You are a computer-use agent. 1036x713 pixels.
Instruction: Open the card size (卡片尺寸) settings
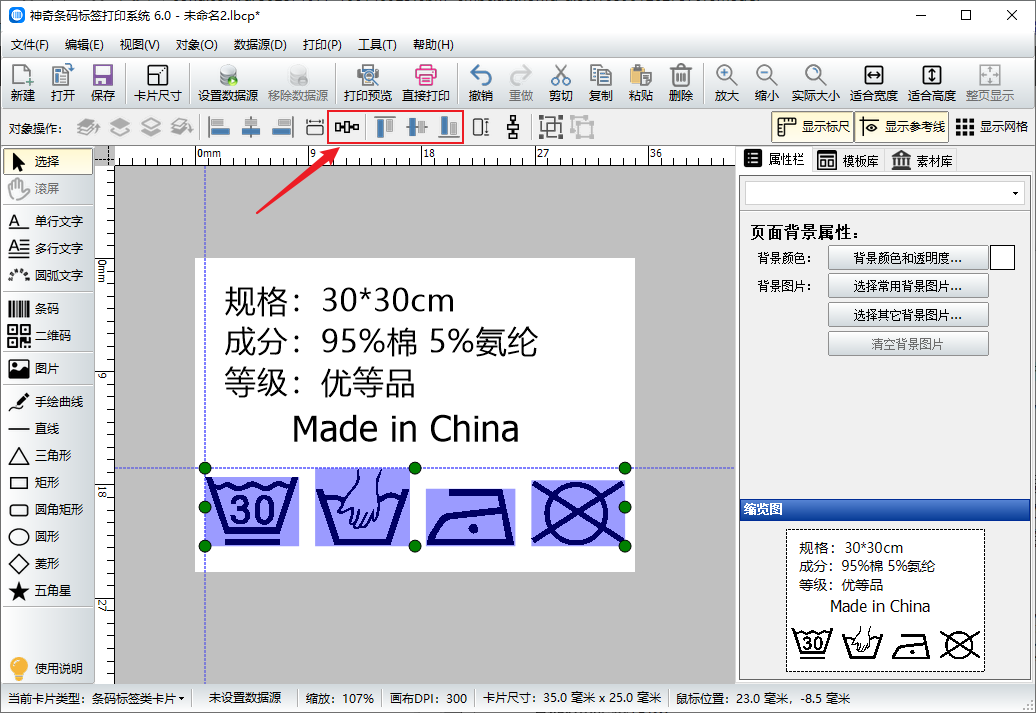(x=157, y=83)
